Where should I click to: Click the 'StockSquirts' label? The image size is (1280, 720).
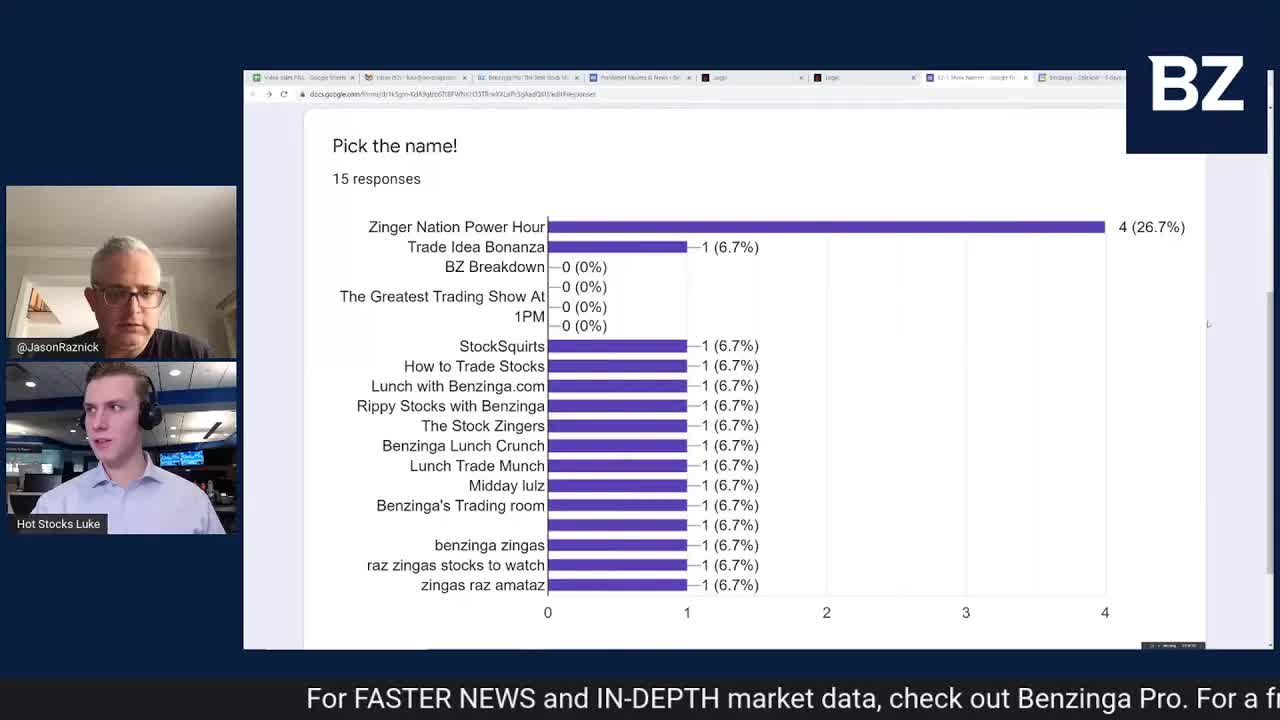(502, 346)
